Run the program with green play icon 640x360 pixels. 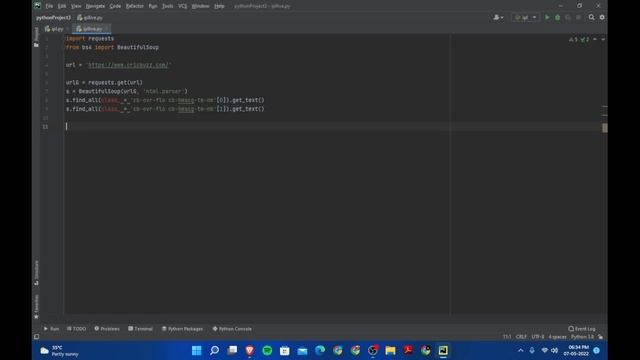(547, 18)
